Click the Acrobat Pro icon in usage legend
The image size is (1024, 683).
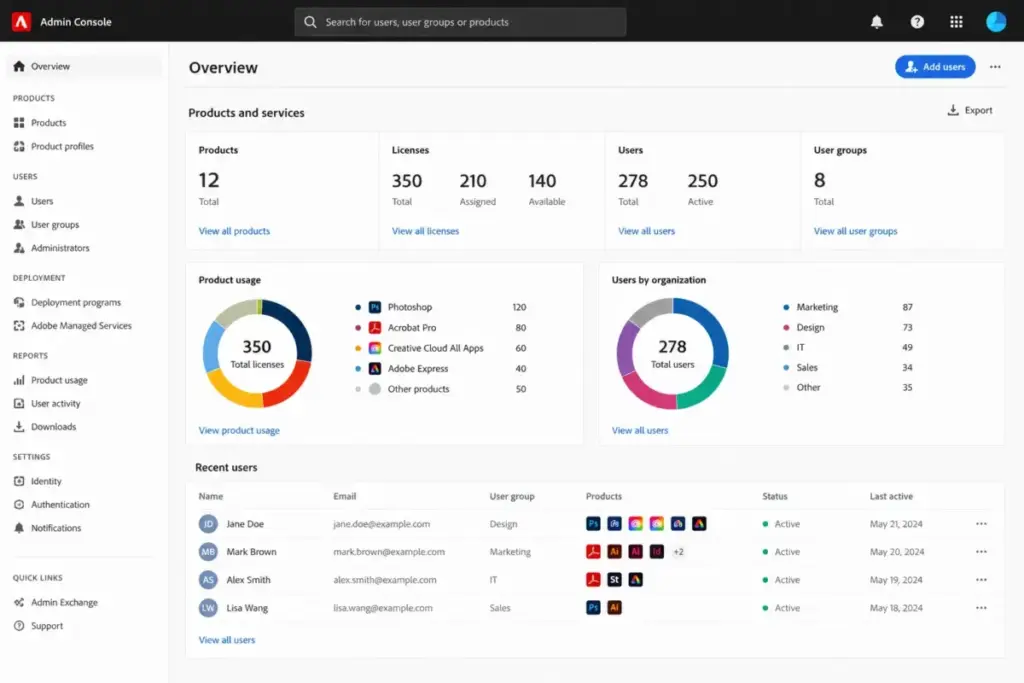point(375,328)
